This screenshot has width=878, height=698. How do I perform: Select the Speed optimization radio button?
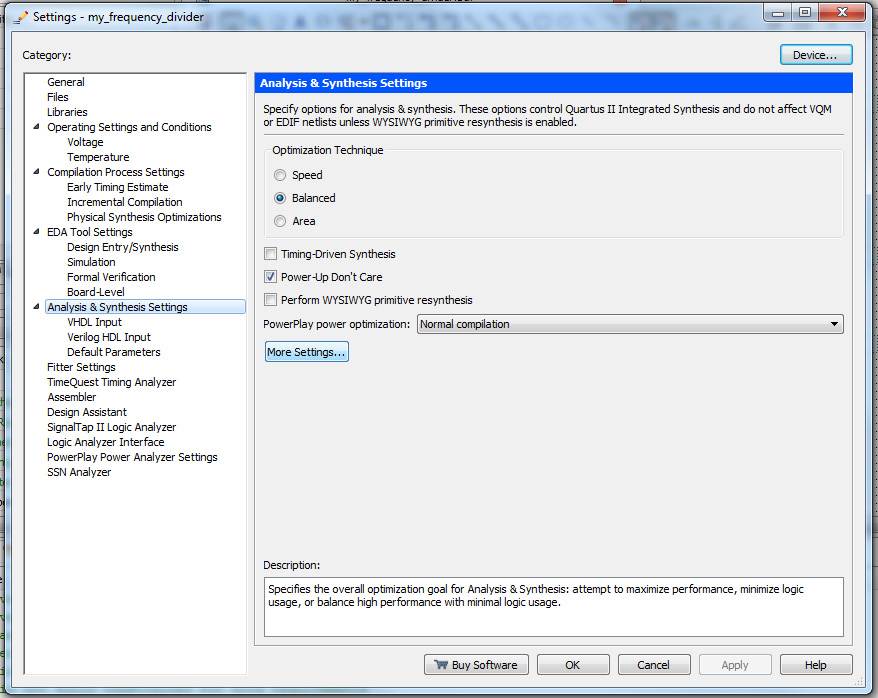tap(280, 175)
